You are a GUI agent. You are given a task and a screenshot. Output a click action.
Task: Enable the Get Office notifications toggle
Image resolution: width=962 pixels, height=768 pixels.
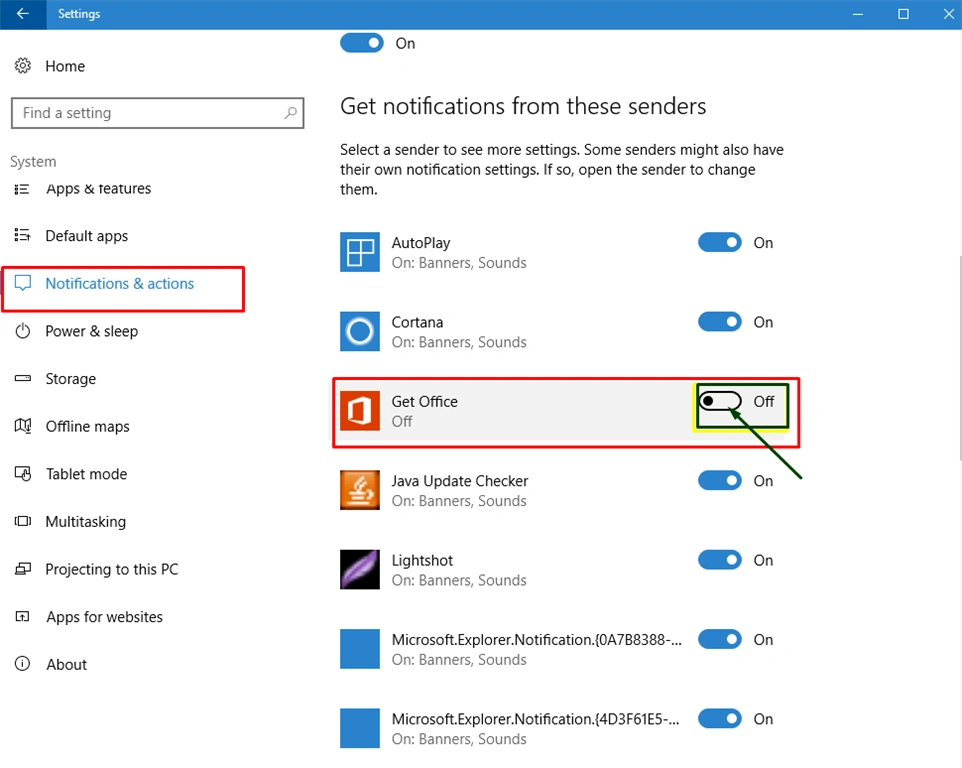click(720, 401)
